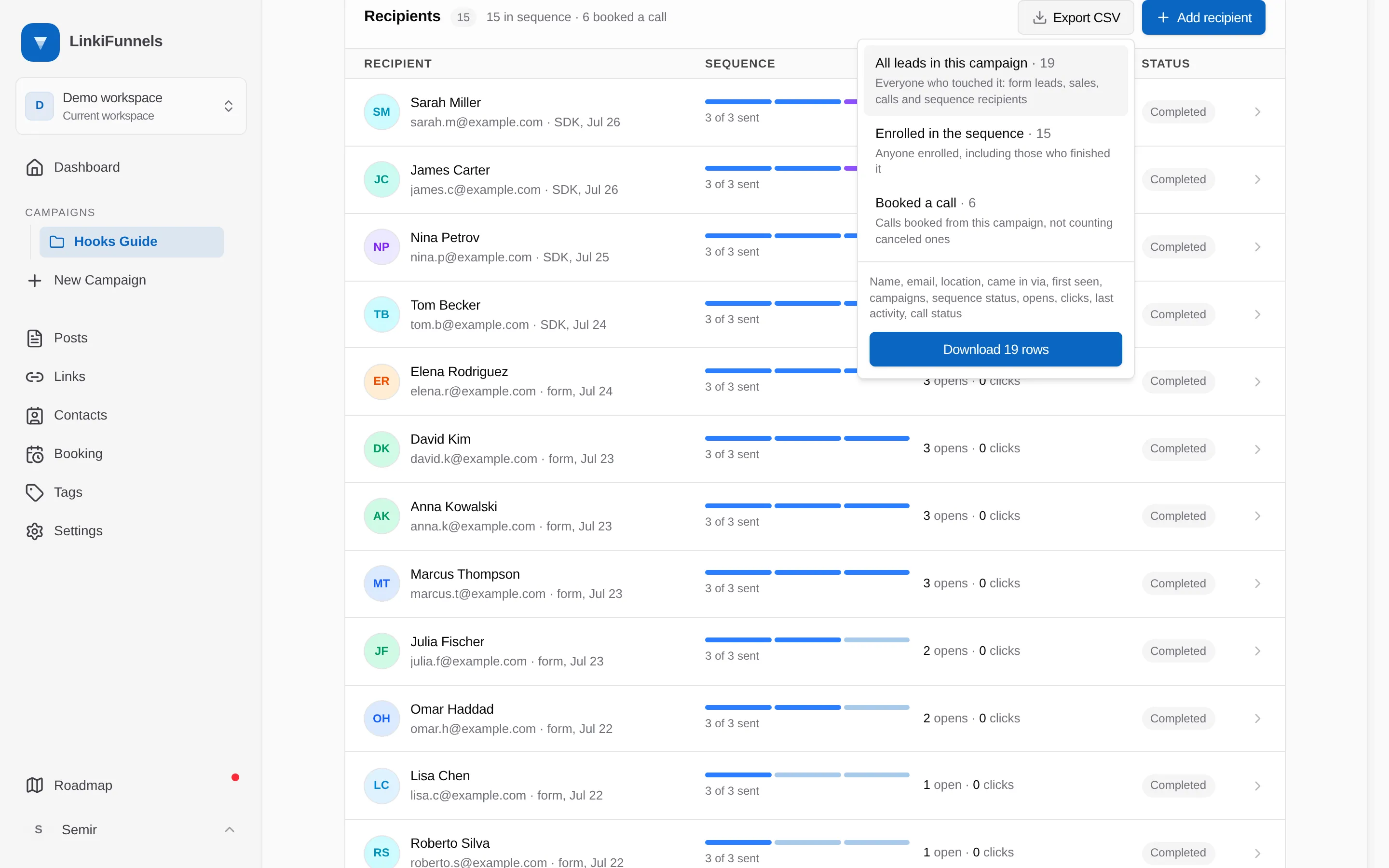Click the D workspace badge icon
Viewport: 1389px width, 868px height.
pos(40,106)
